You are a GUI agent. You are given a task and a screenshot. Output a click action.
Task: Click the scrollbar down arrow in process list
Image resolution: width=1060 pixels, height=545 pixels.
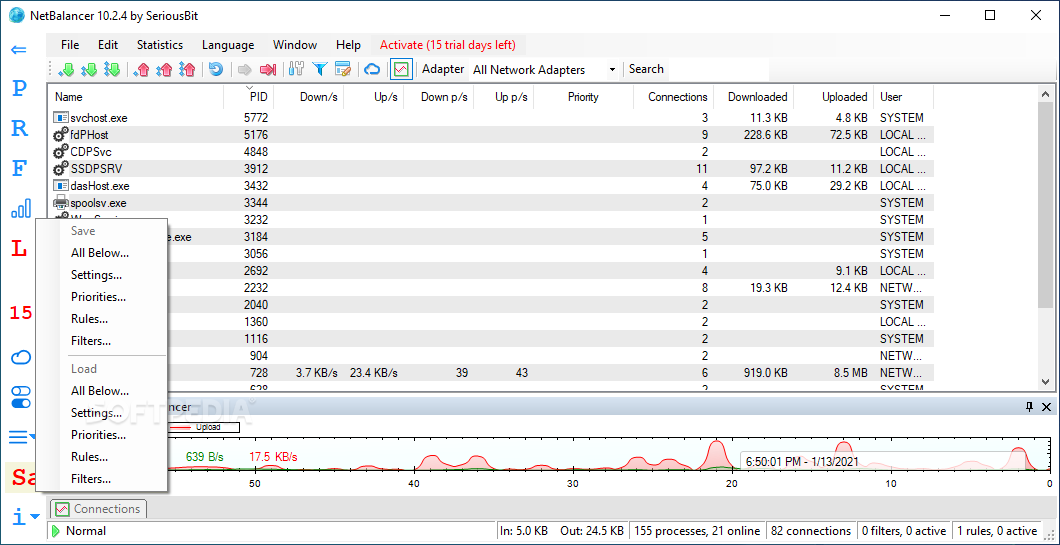[x=1046, y=382]
